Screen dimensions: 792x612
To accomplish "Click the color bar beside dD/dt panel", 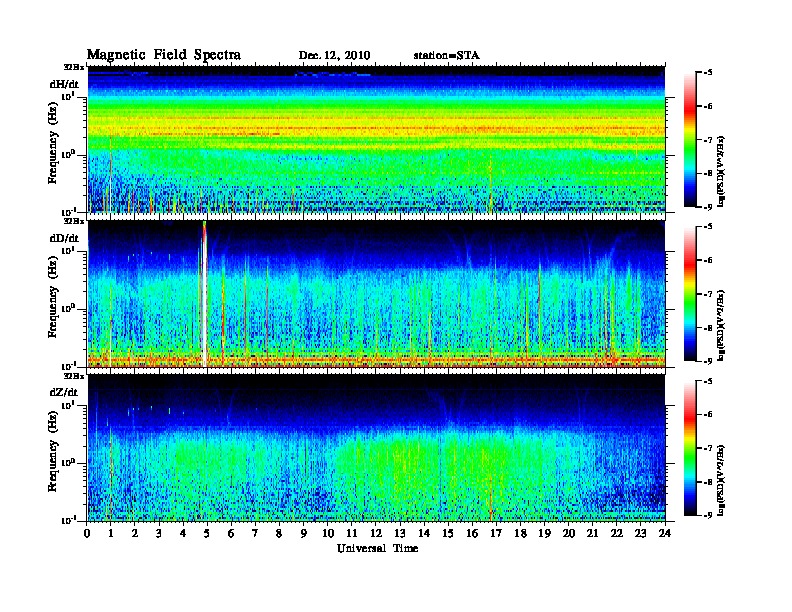I will [x=690, y=294].
